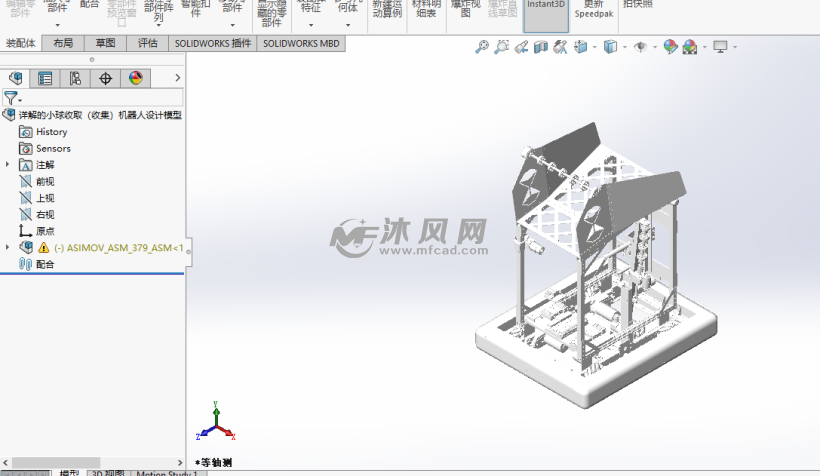
Task: Click the 爆炸视图 exploded view button
Action: 465,9
